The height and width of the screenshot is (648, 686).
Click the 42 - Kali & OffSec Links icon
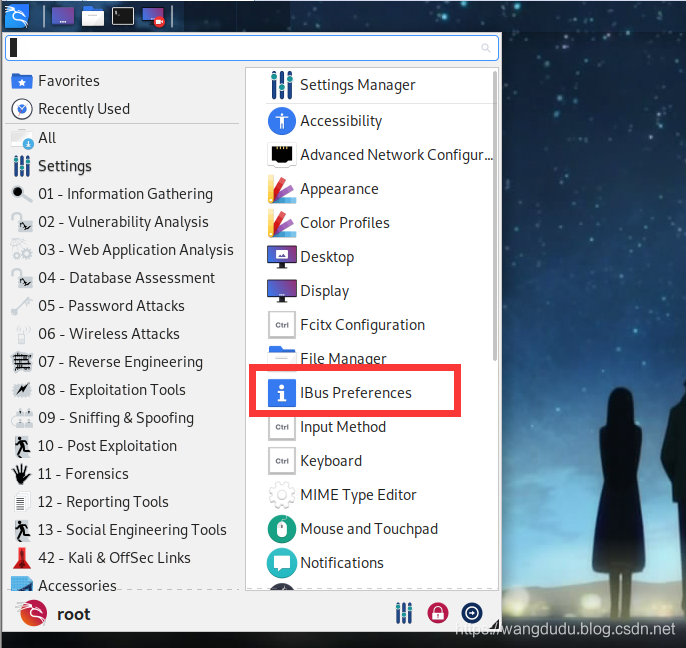(x=21, y=558)
